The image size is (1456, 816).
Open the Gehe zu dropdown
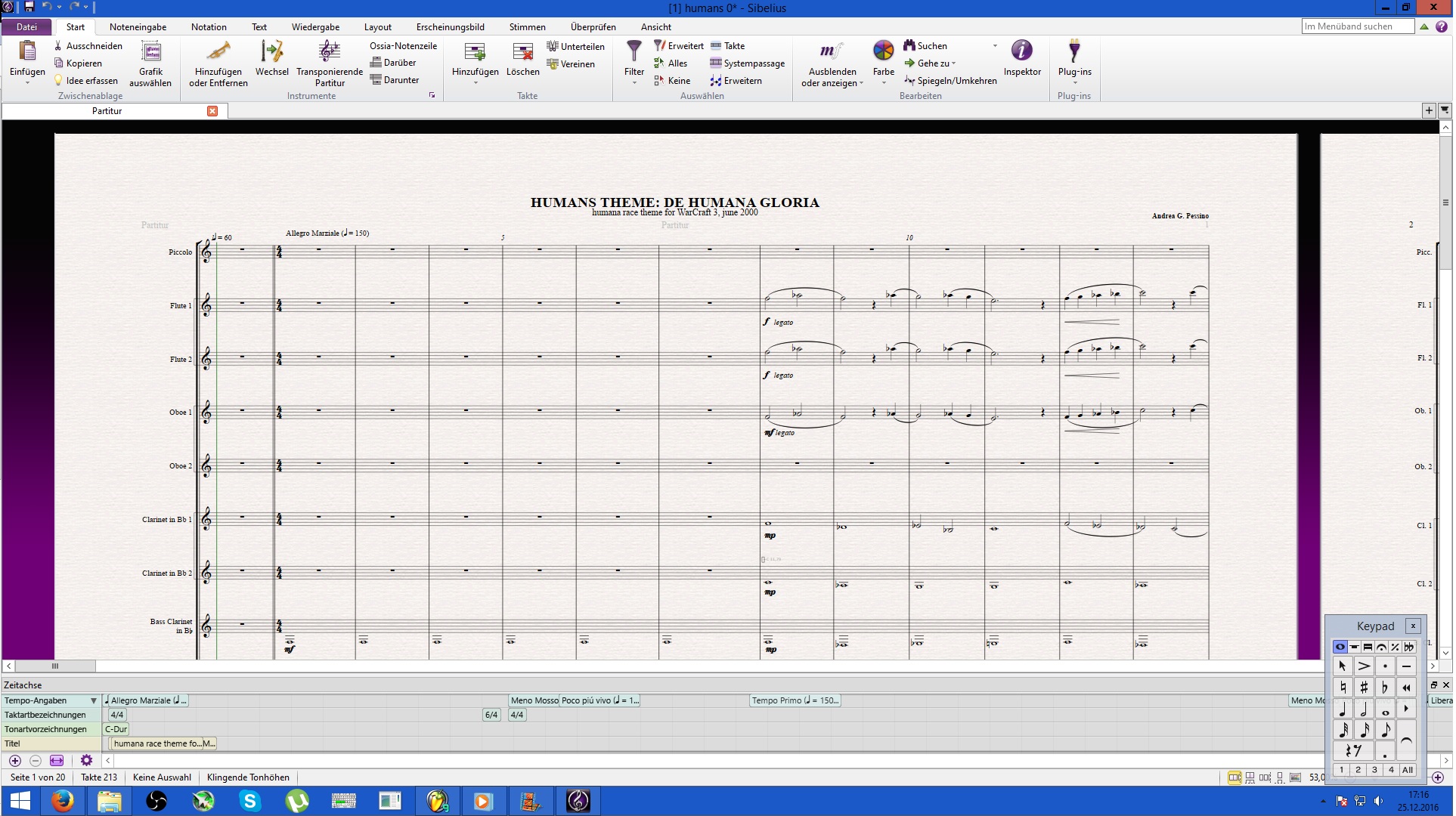point(953,63)
